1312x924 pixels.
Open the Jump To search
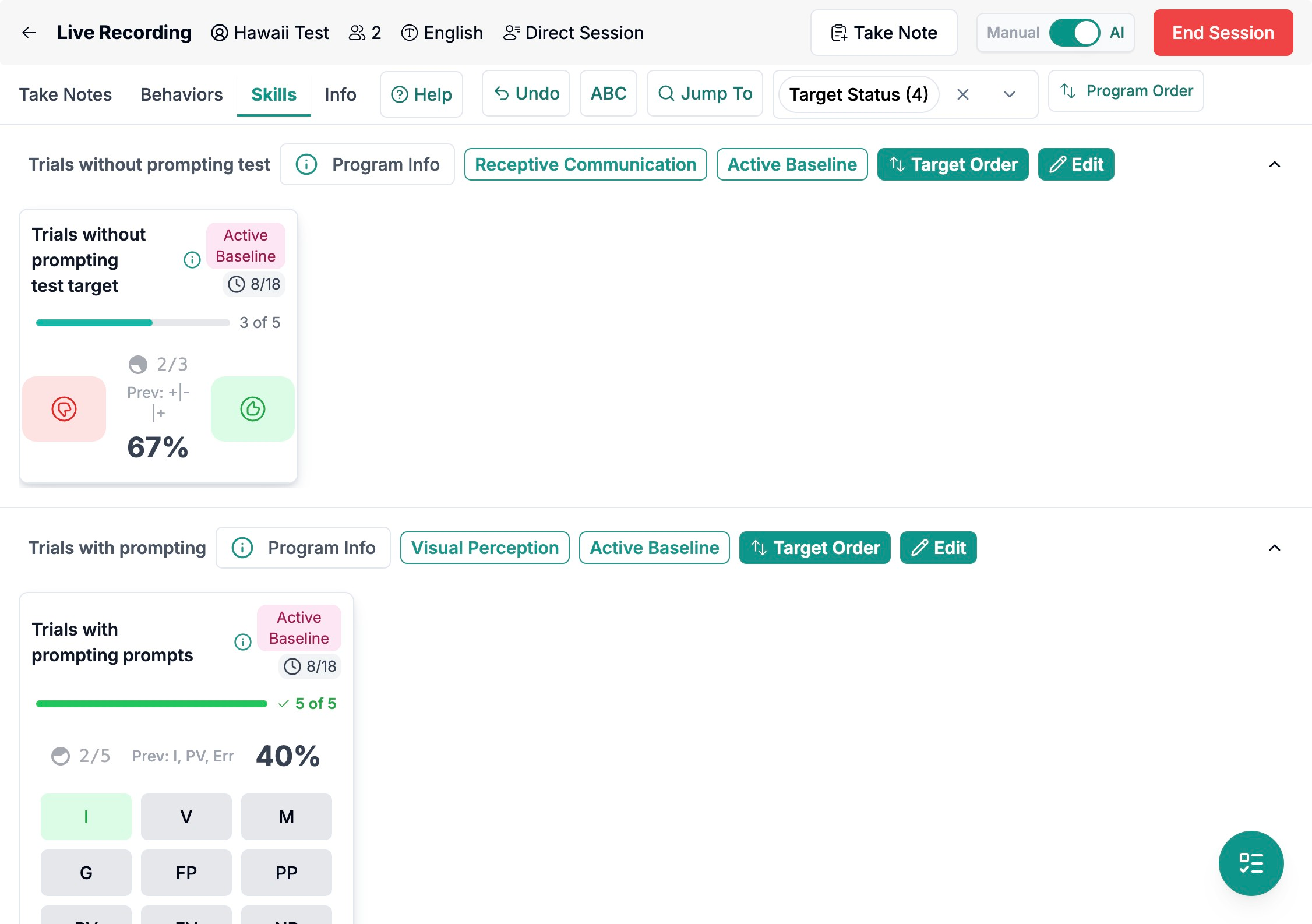[x=705, y=93]
